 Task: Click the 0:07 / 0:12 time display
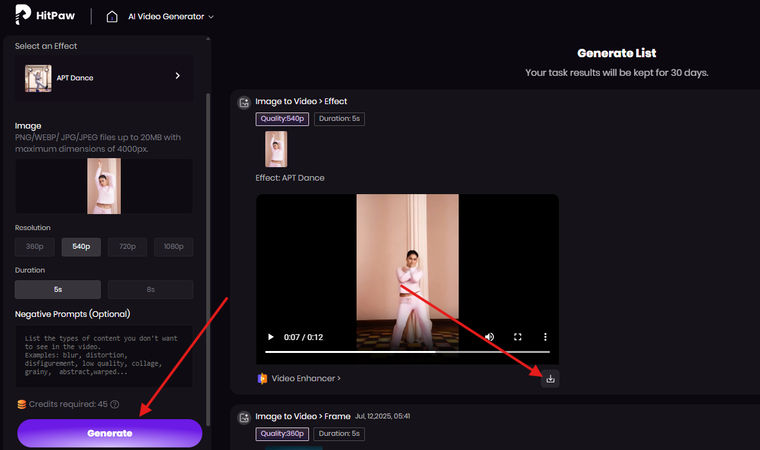point(303,337)
